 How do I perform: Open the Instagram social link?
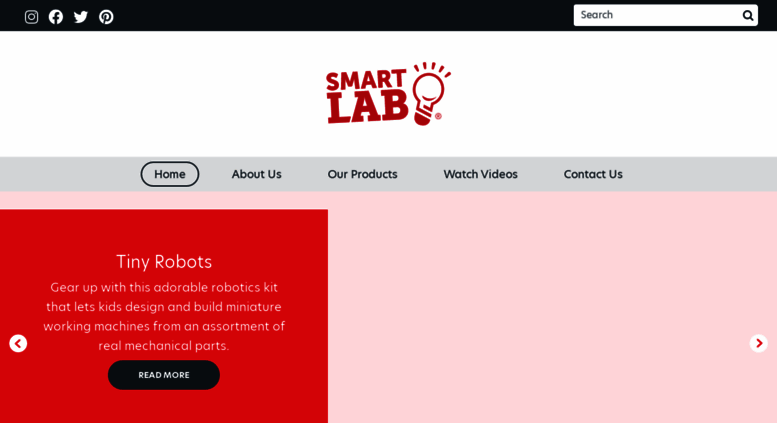coord(31,17)
